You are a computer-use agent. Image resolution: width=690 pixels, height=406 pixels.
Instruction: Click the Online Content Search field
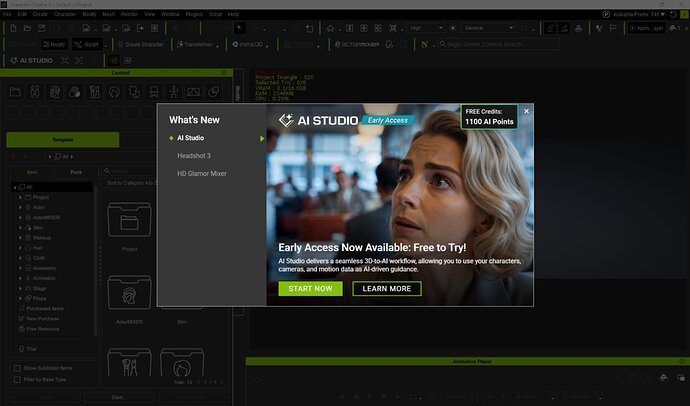[x=499, y=44]
